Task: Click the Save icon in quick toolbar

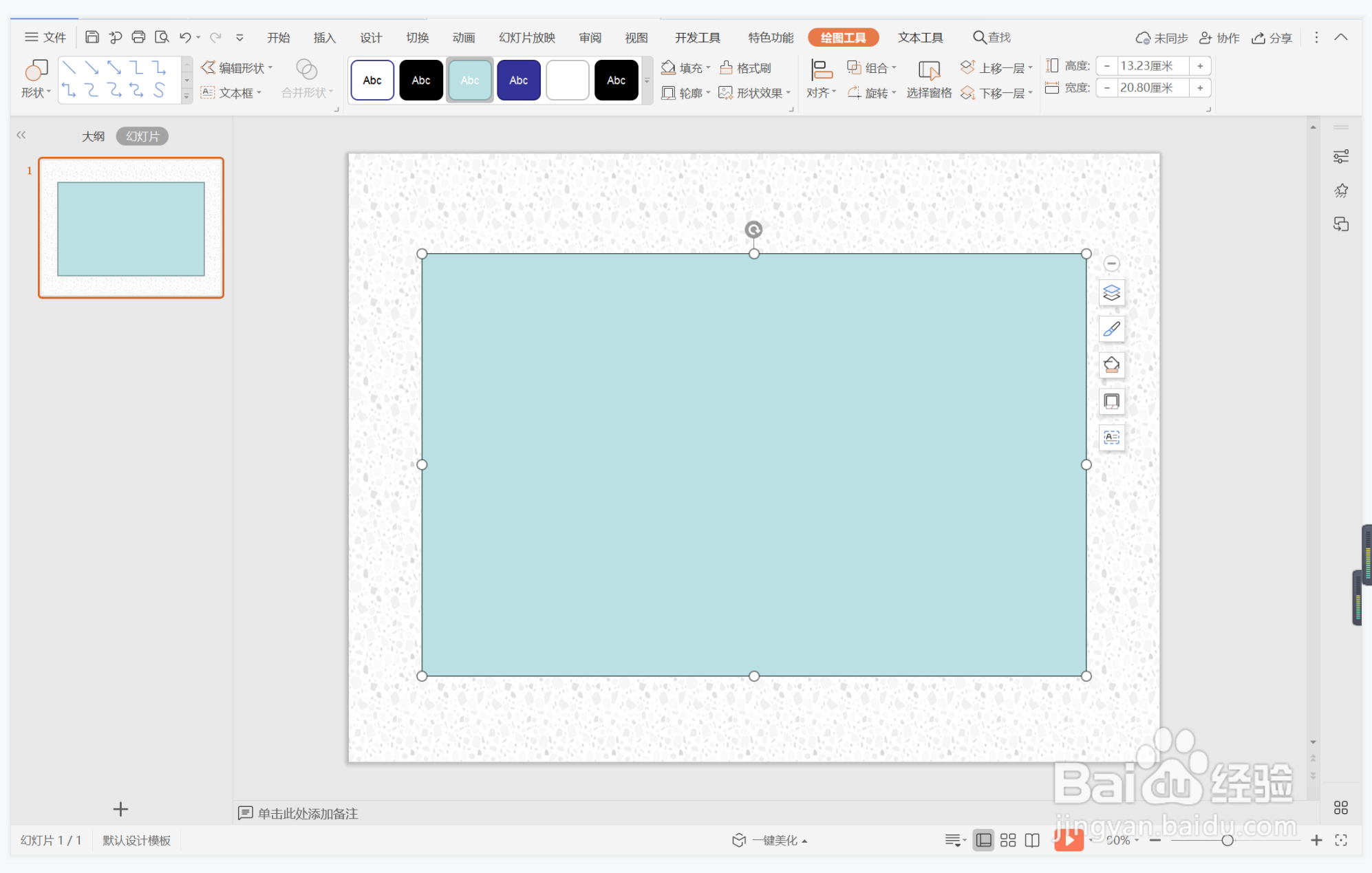Action: tap(92, 37)
